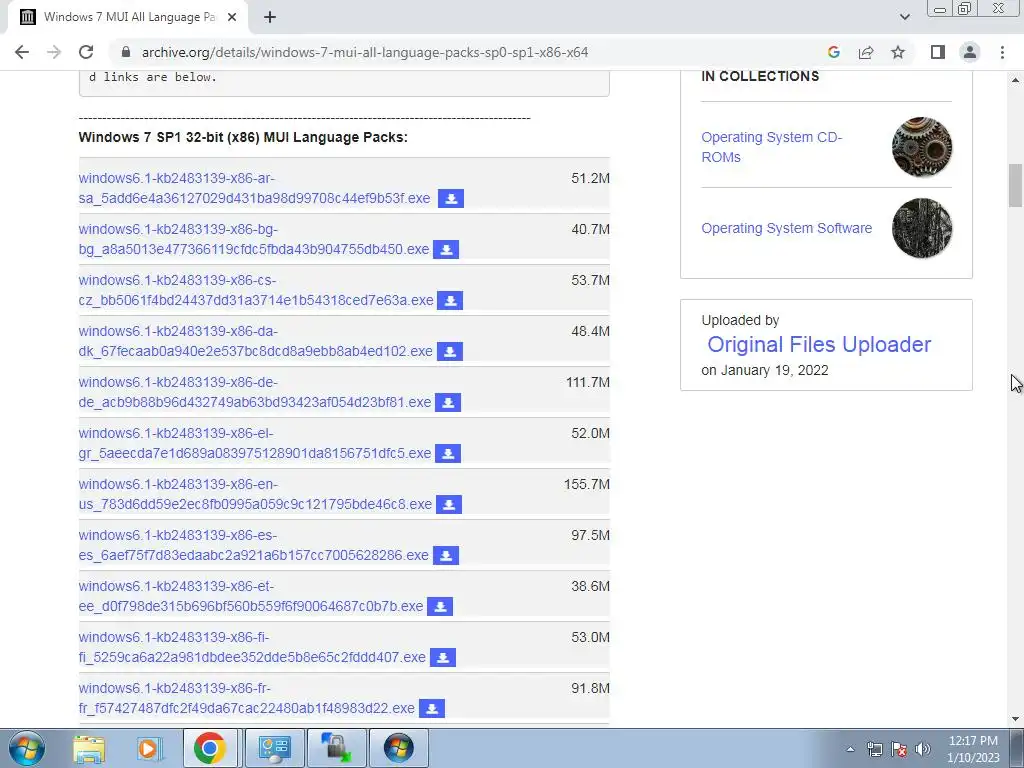Download the x86-fi-fi language pack icon
1024x768 pixels.
(443, 657)
